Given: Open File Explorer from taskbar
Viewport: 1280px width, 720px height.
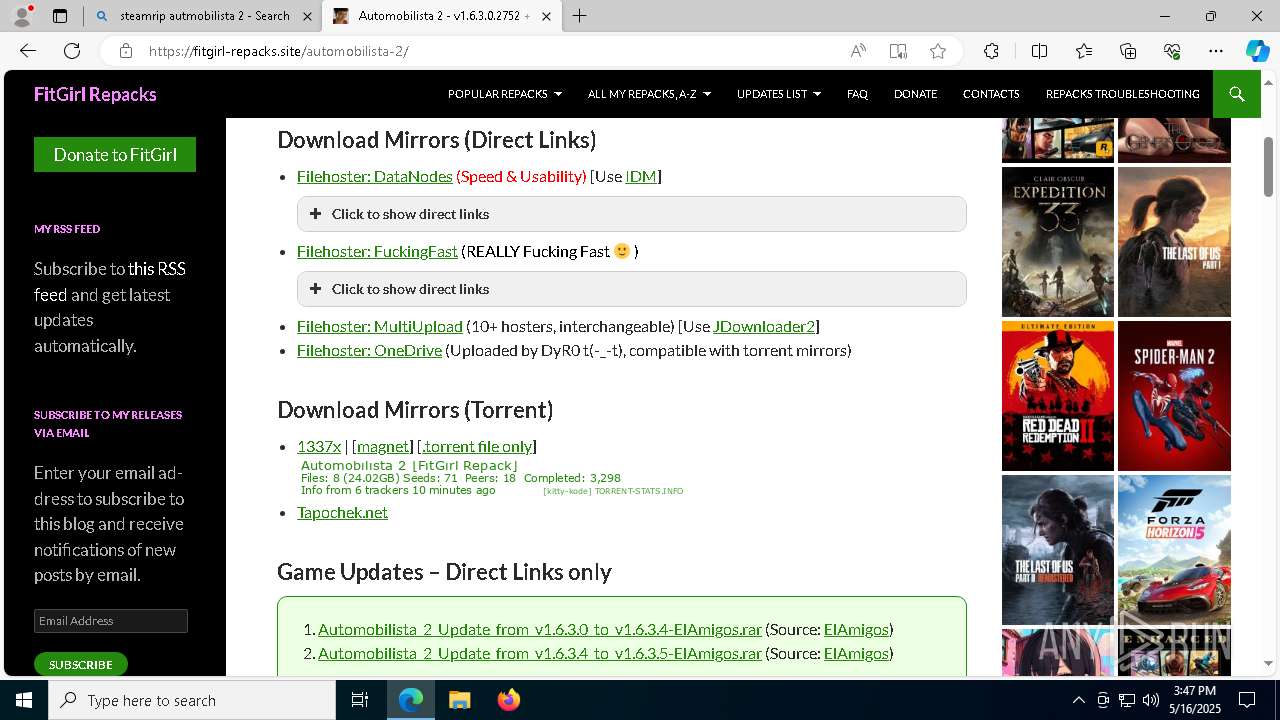Looking at the screenshot, I should (459, 700).
